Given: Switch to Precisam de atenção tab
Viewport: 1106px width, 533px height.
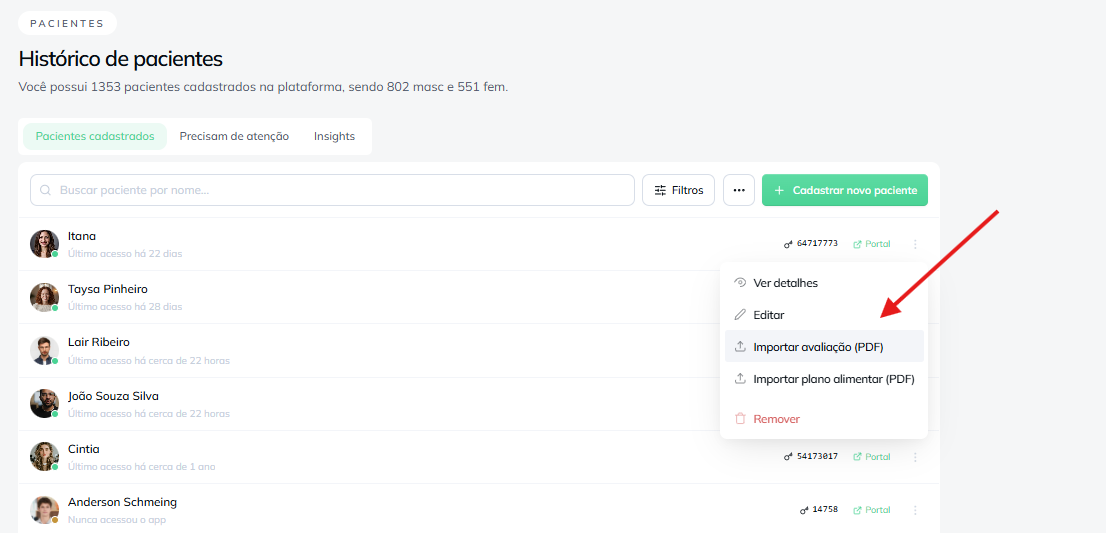Looking at the screenshot, I should [234, 136].
